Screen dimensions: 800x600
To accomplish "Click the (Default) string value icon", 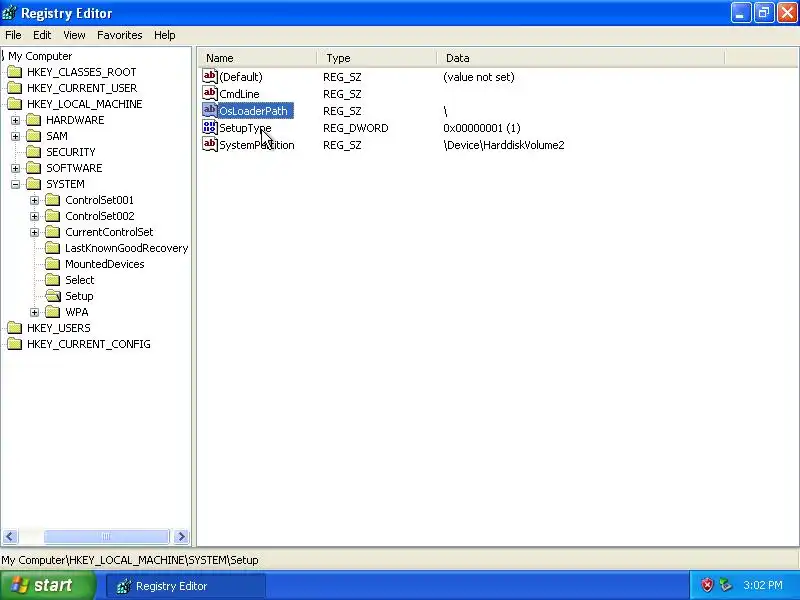I will (210, 77).
